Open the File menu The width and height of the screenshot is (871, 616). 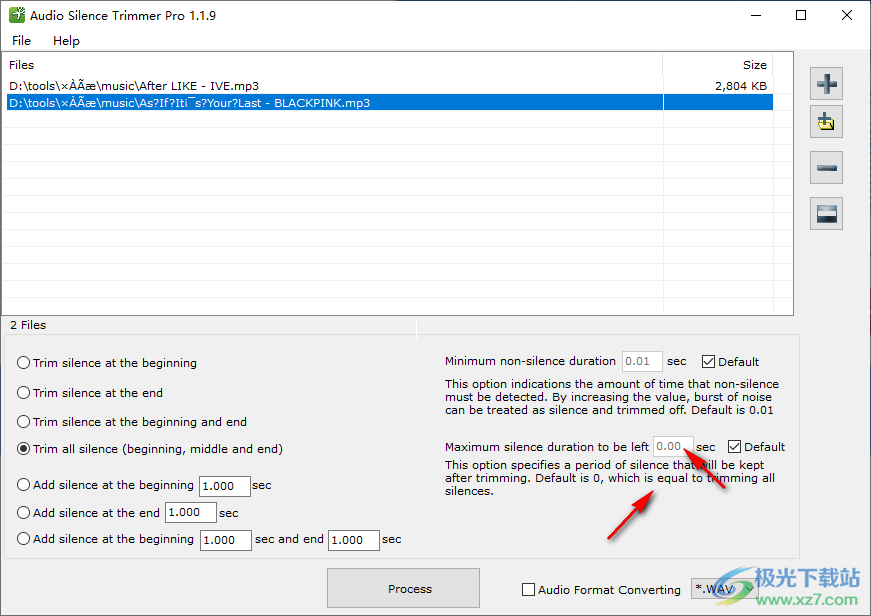point(21,41)
